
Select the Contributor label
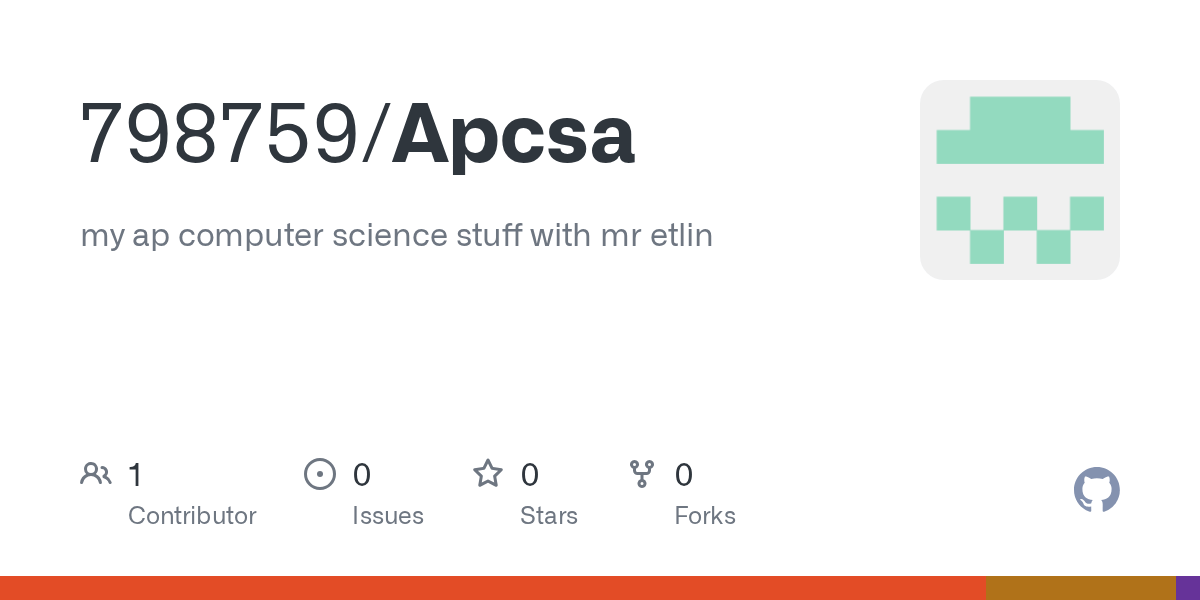click(192, 516)
